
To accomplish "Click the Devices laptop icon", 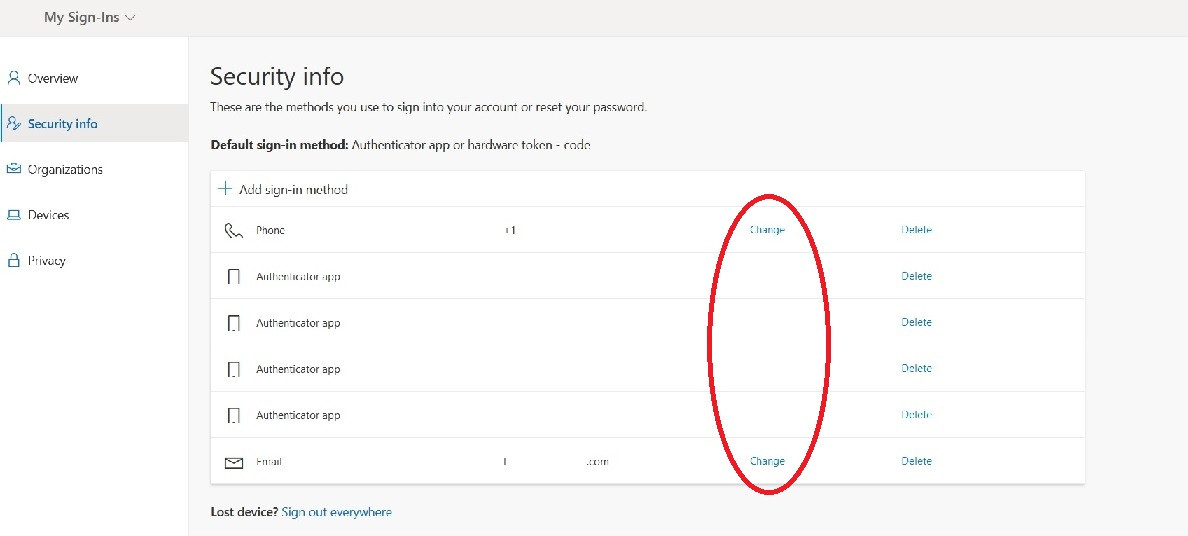I will (x=13, y=215).
